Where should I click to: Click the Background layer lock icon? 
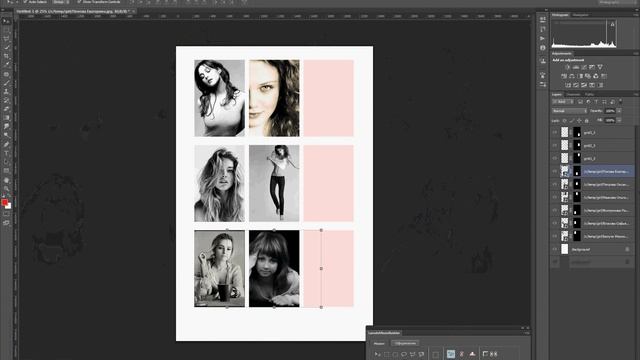pos(627,249)
